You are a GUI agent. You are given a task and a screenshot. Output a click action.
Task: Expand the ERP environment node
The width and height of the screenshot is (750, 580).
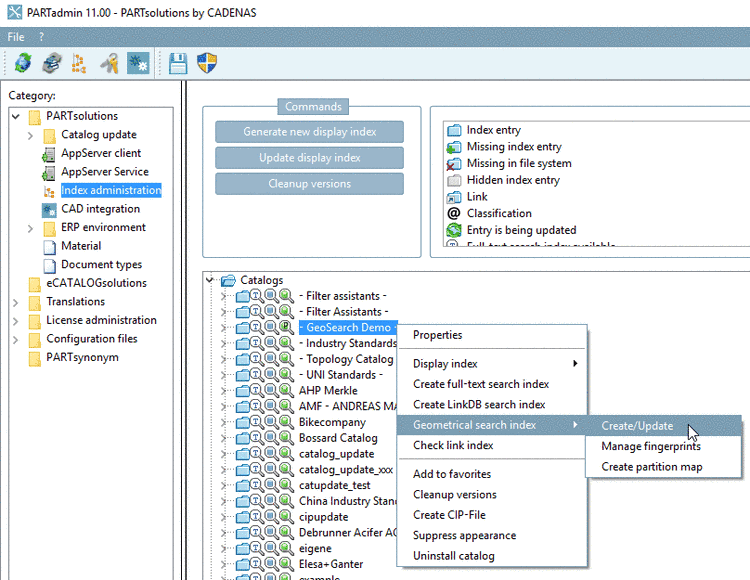pos(31,228)
